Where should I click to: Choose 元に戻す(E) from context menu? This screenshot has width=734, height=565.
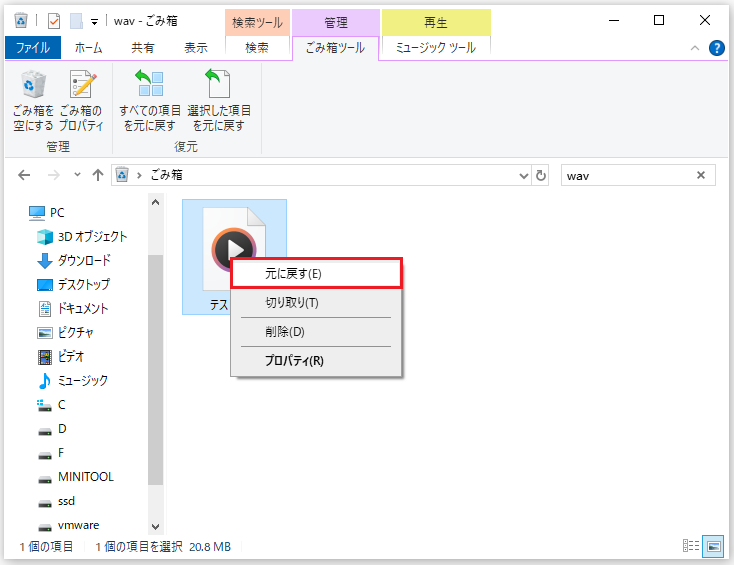tap(316, 274)
